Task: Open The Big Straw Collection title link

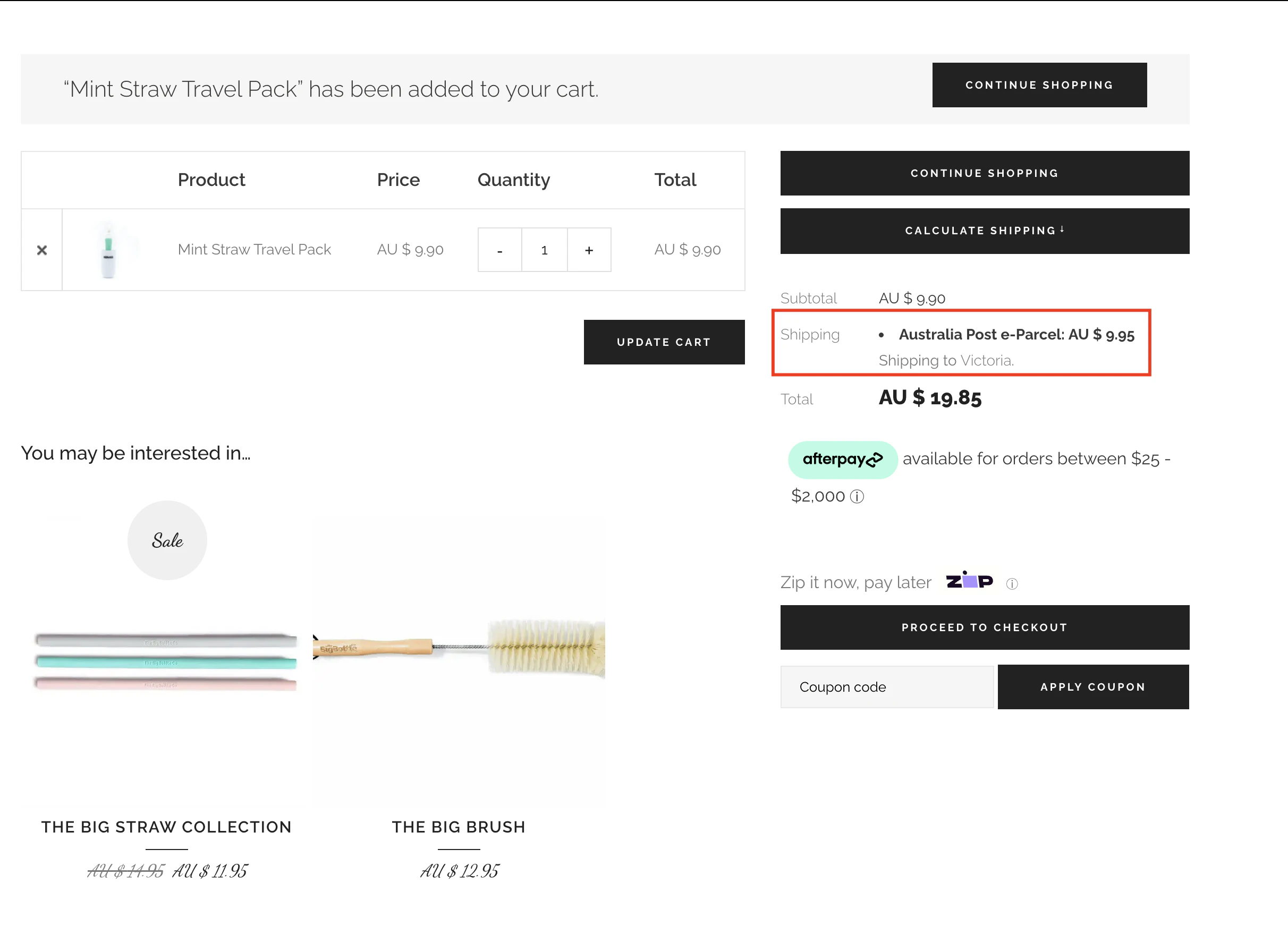Action: click(166, 827)
